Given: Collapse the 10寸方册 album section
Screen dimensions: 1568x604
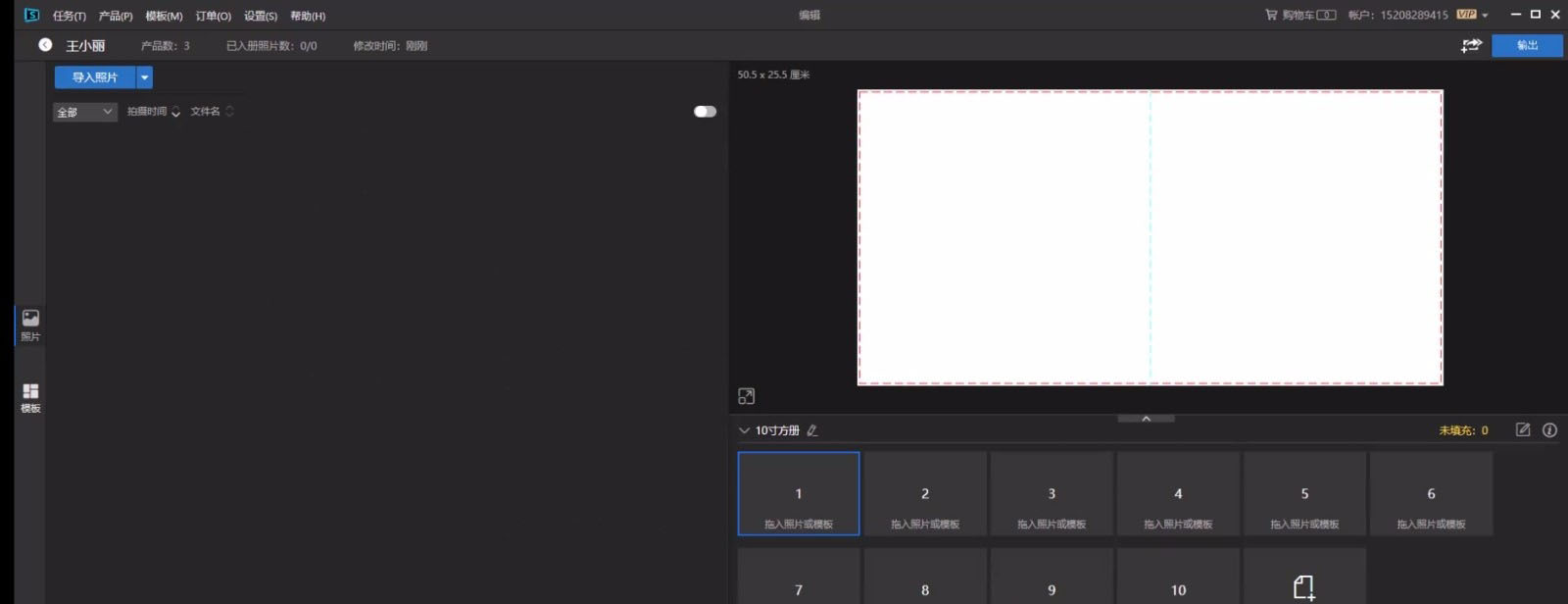Looking at the screenshot, I should 744,430.
